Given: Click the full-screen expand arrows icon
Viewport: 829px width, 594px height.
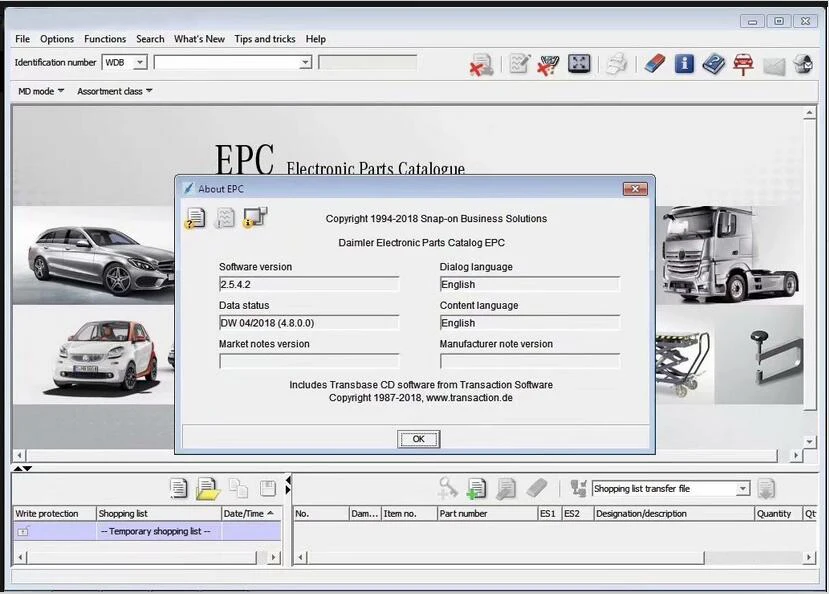Looking at the screenshot, I should click(579, 64).
